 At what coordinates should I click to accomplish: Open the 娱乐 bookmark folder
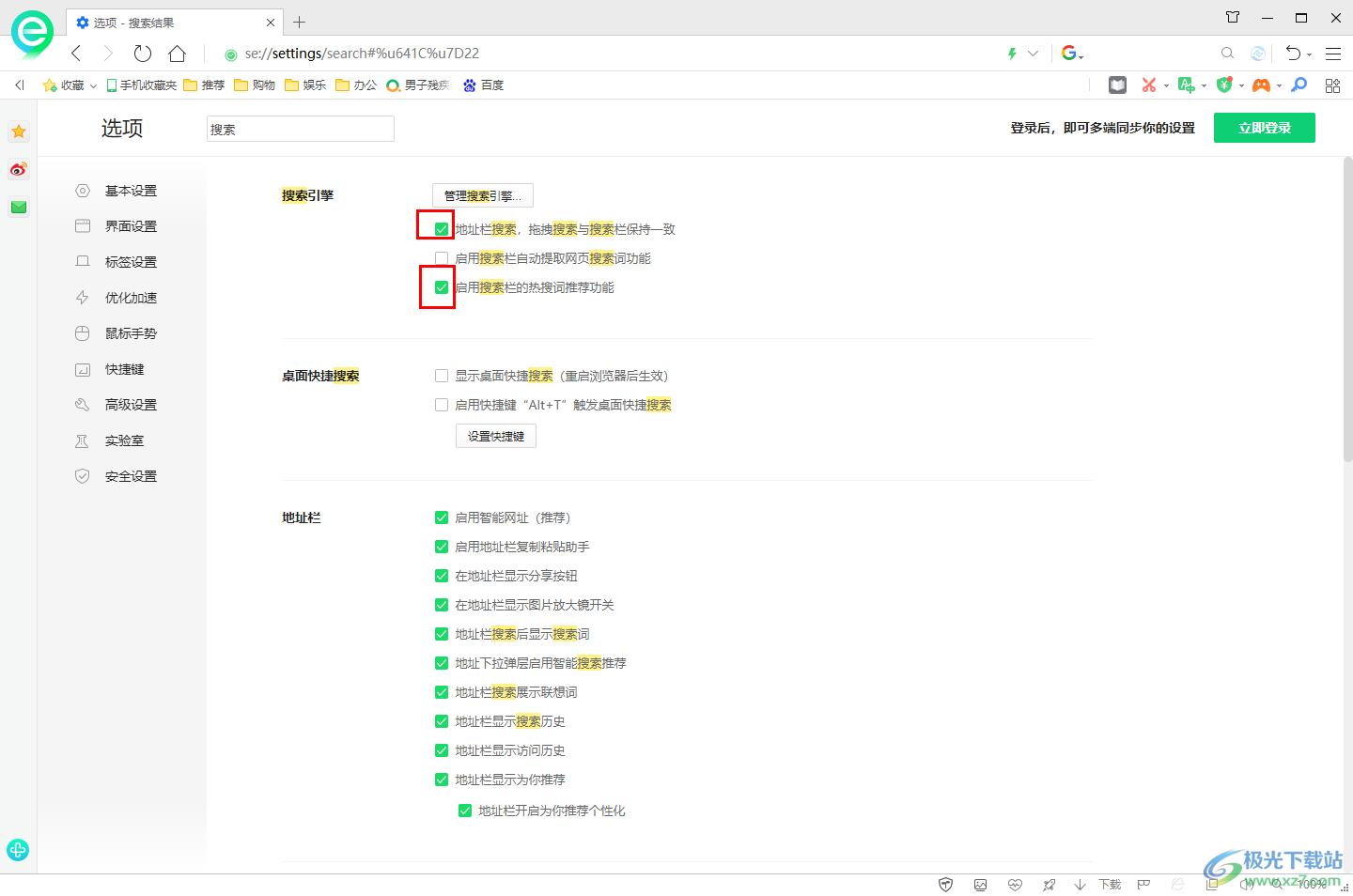[x=305, y=85]
